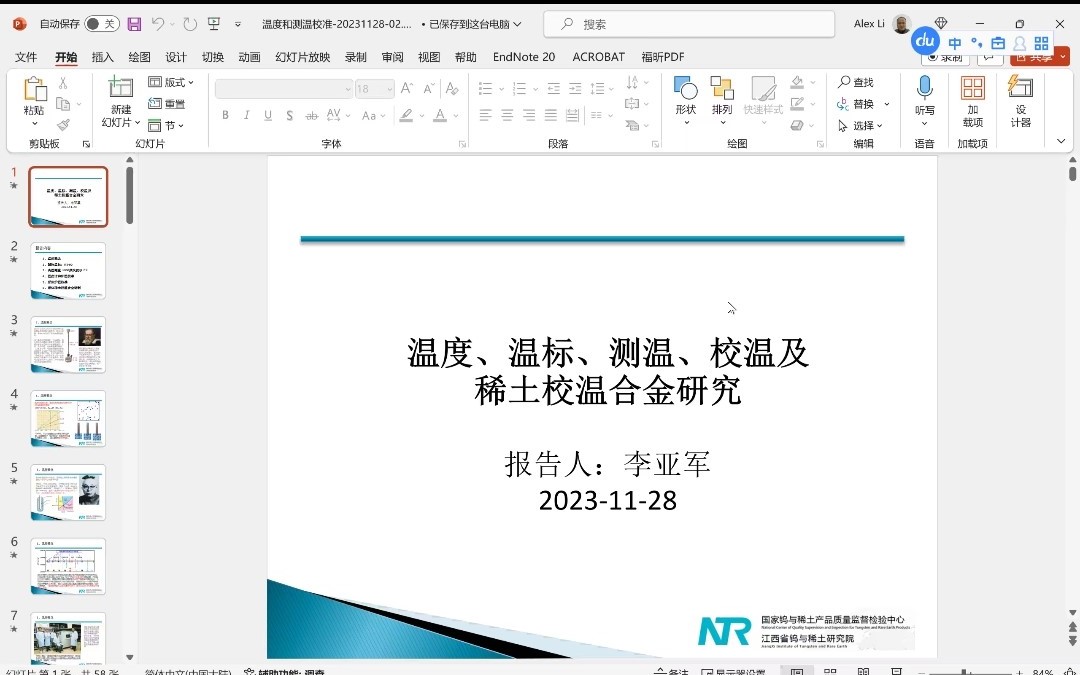Viewport: 1080px width, 675px height.
Task: Click the Paste (粘贴) clipboard icon
Action: tap(35, 91)
